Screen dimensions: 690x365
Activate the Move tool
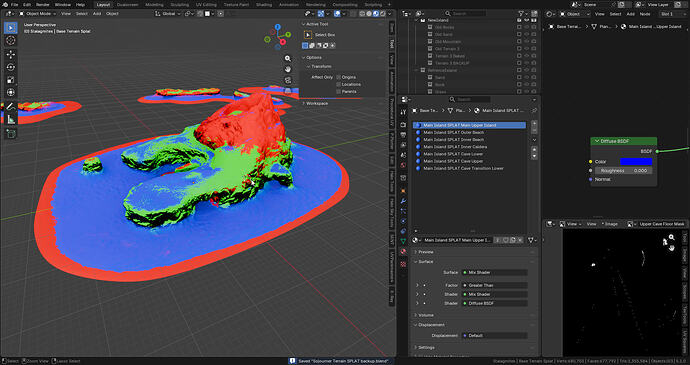(x=11, y=54)
